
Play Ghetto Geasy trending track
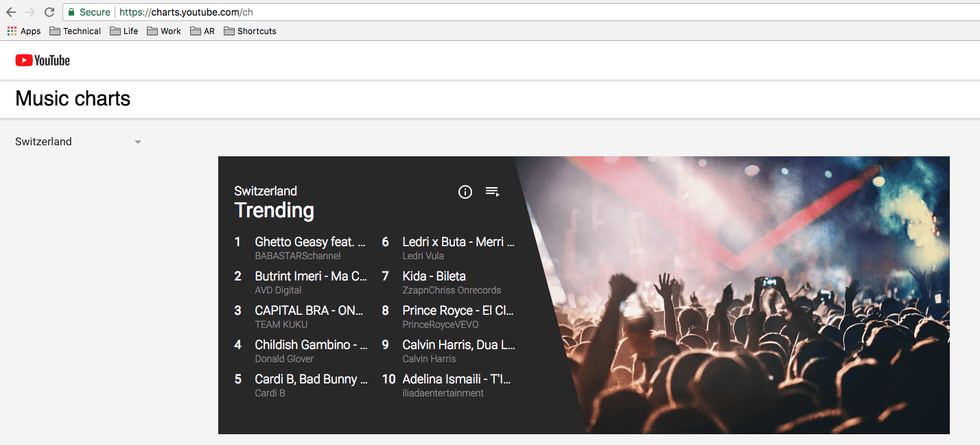point(310,242)
